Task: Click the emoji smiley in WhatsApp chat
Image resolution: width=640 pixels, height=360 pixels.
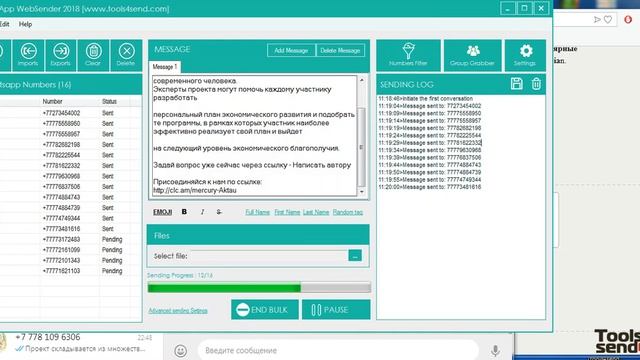Action: click(x=180, y=351)
